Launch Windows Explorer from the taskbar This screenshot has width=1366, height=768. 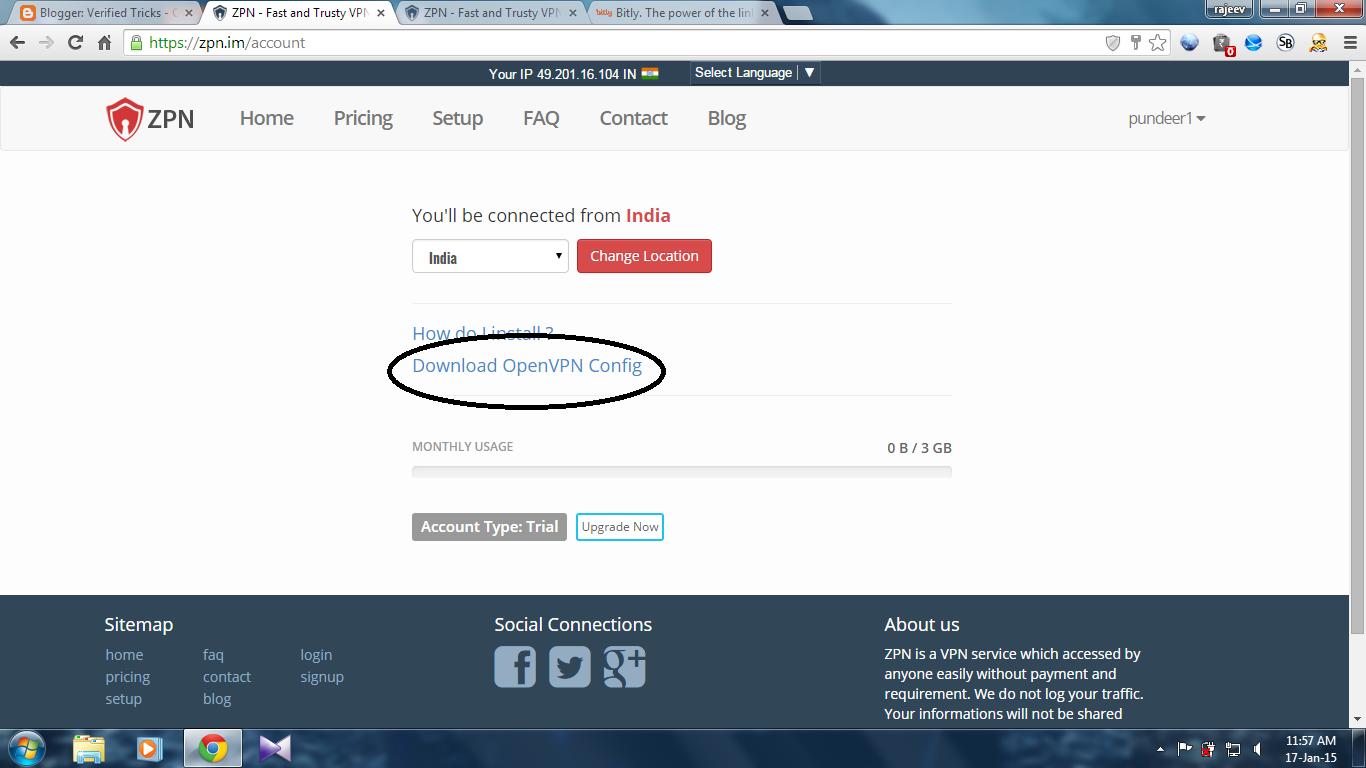click(89, 748)
